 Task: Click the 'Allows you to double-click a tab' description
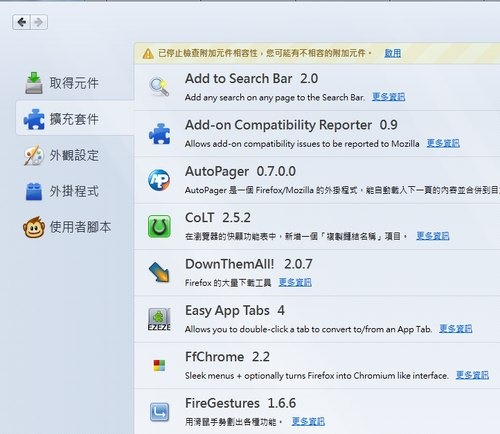[308, 329]
